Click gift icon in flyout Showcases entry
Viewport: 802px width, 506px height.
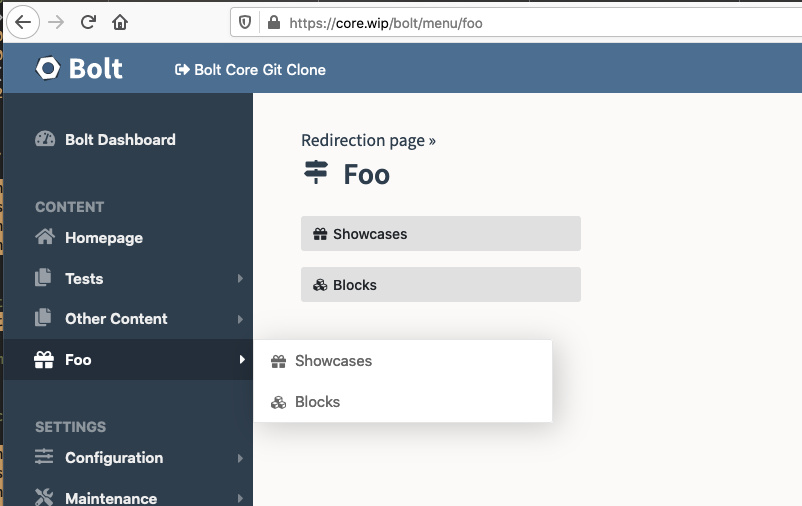(x=278, y=362)
